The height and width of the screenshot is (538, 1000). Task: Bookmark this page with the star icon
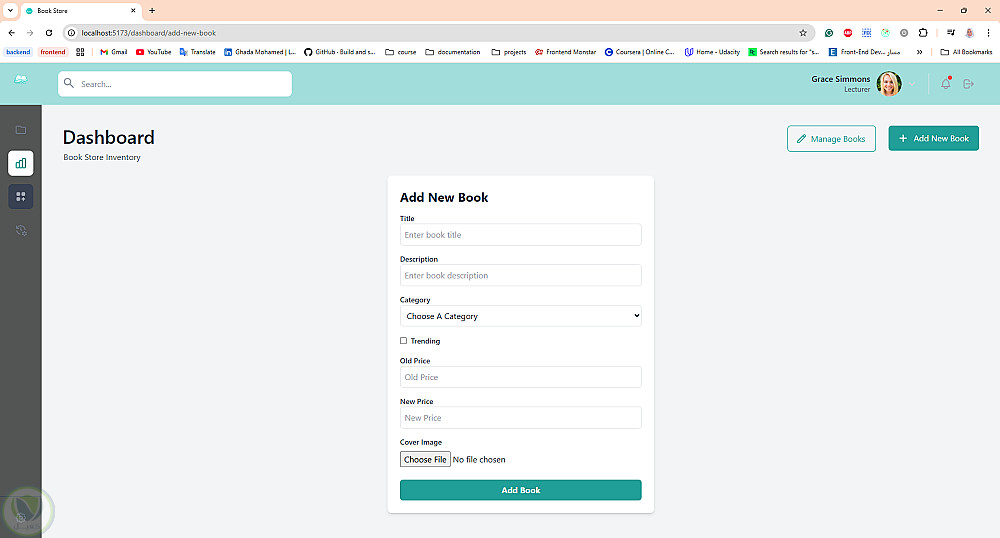click(x=802, y=33)
